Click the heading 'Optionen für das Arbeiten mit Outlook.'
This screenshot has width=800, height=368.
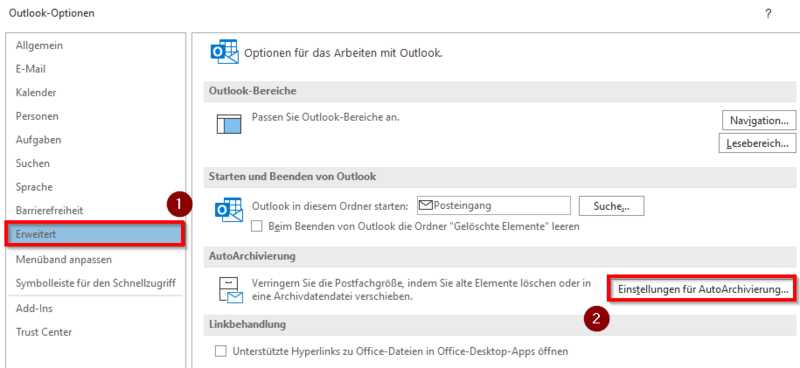pos(343,53)
